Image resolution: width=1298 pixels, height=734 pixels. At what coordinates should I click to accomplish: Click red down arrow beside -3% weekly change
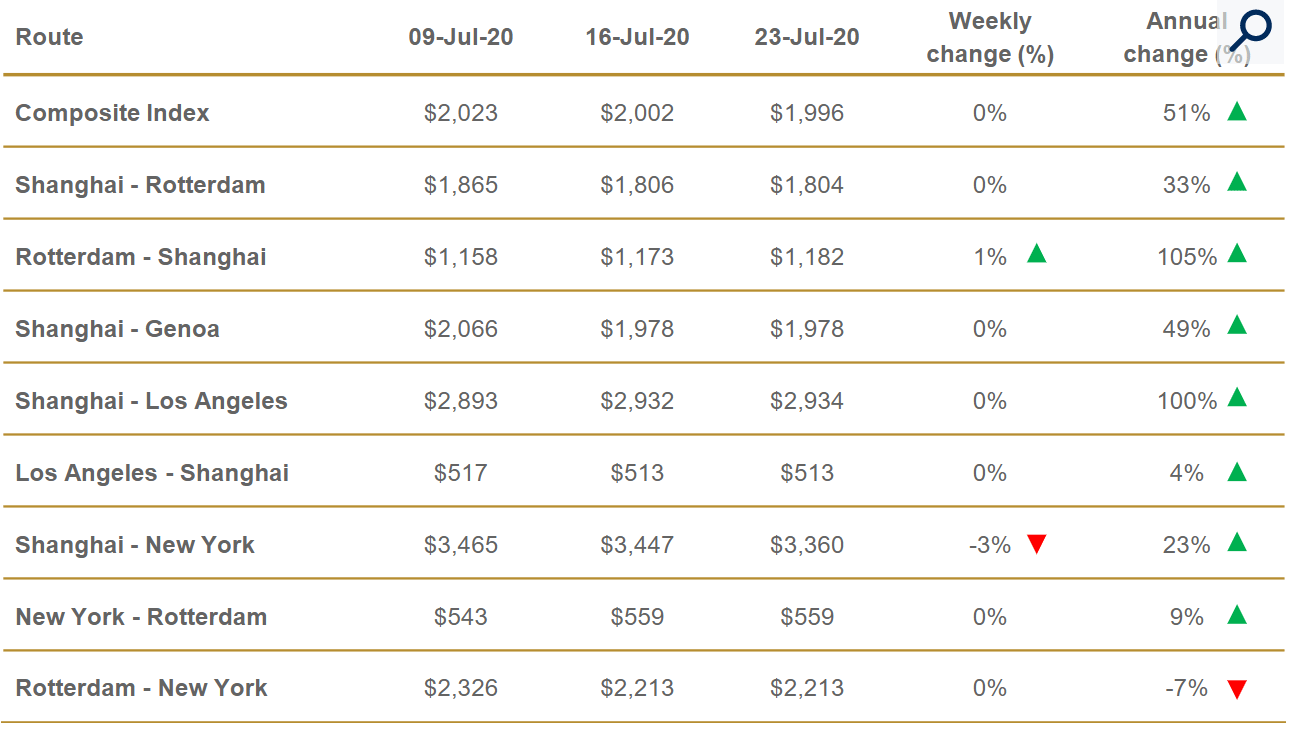1036,545
